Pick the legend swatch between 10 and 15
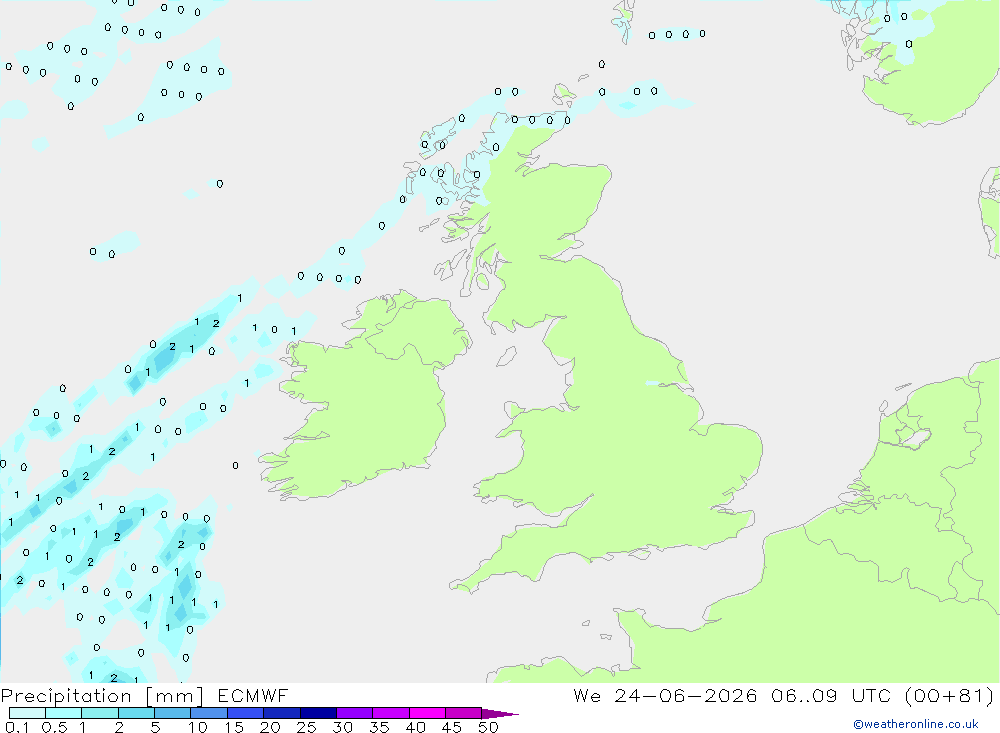1000x733 pixels. coord(209,713)
